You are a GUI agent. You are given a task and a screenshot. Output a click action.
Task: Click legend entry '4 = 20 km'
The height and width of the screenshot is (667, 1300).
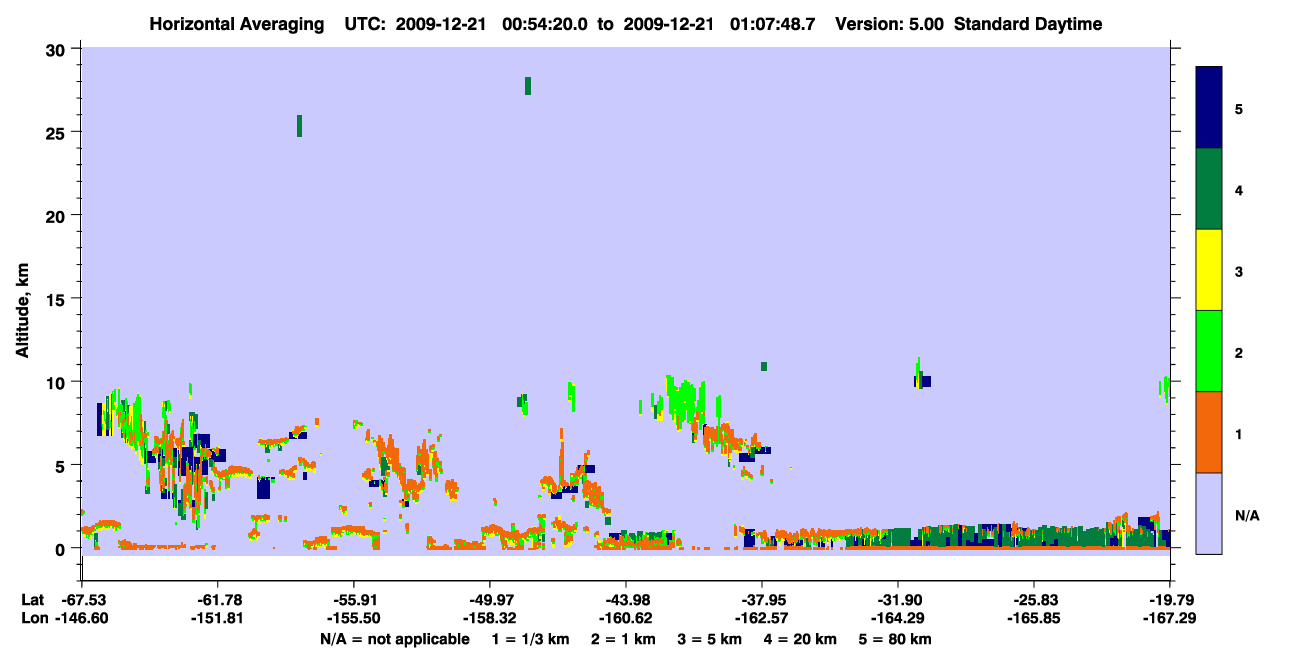pyautogui.click(x=801, y=639)
